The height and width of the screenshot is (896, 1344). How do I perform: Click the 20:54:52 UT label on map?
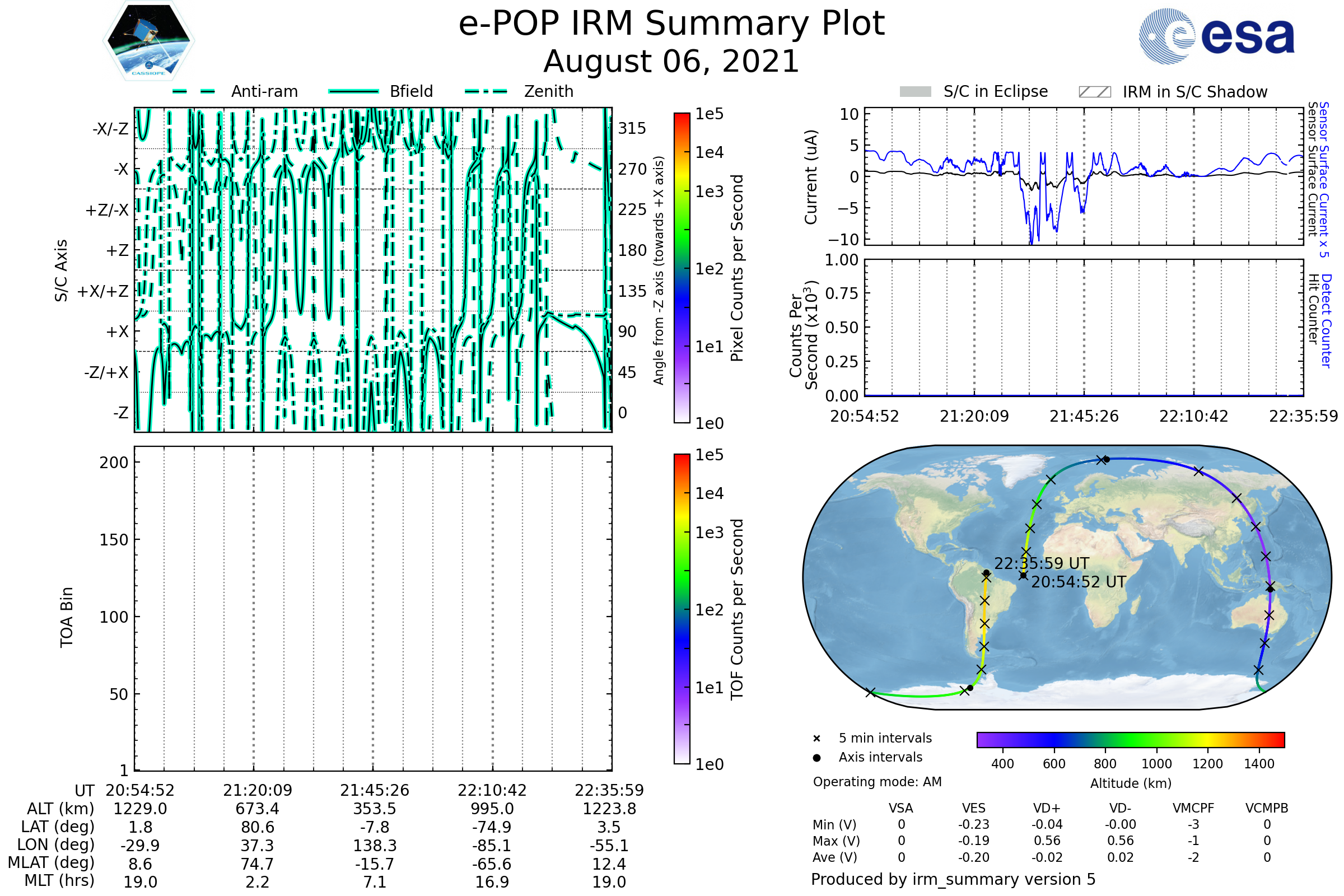[x=1079, y=582]
